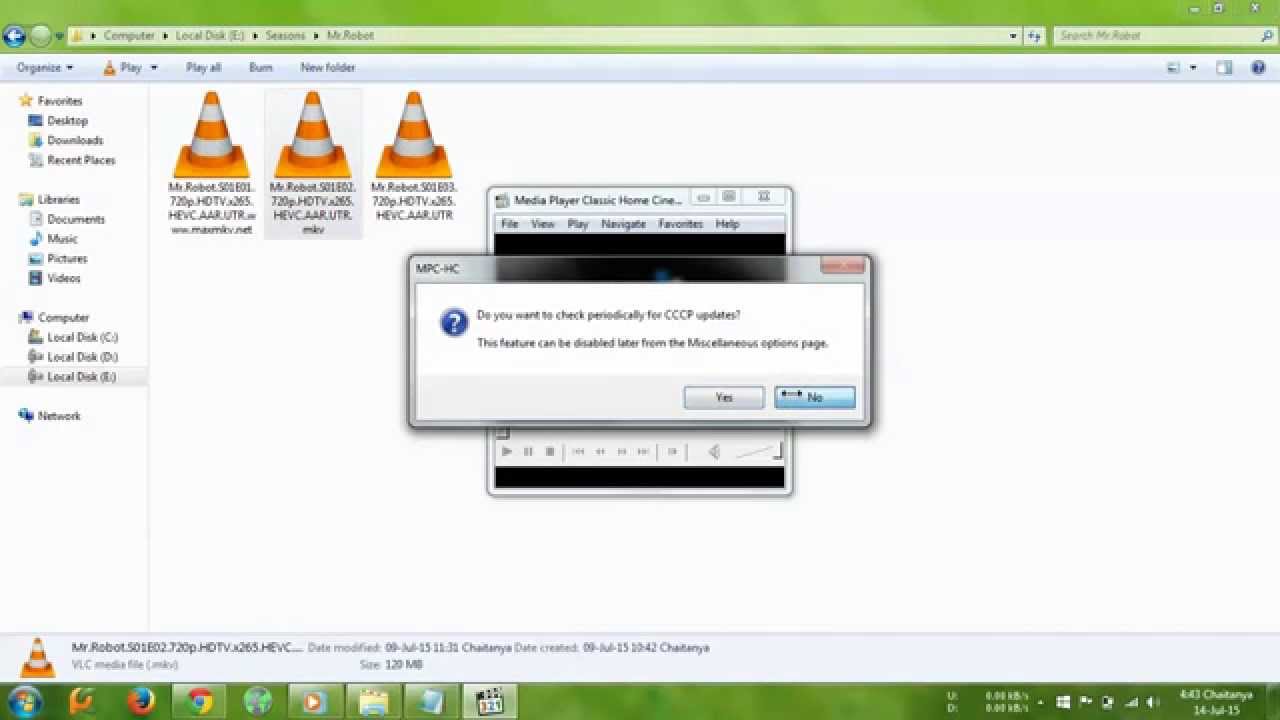Open Desktop in the navigation pane
The image size is (1280, 720).
(67, 121)
